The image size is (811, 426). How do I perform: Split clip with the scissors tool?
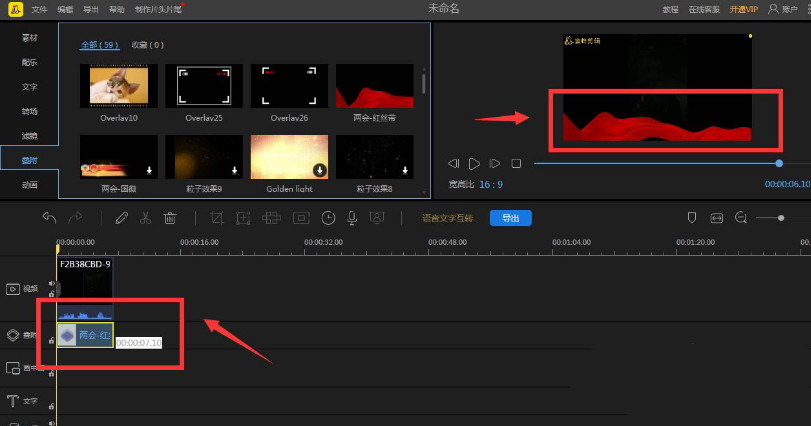click(x=145, y=218)
